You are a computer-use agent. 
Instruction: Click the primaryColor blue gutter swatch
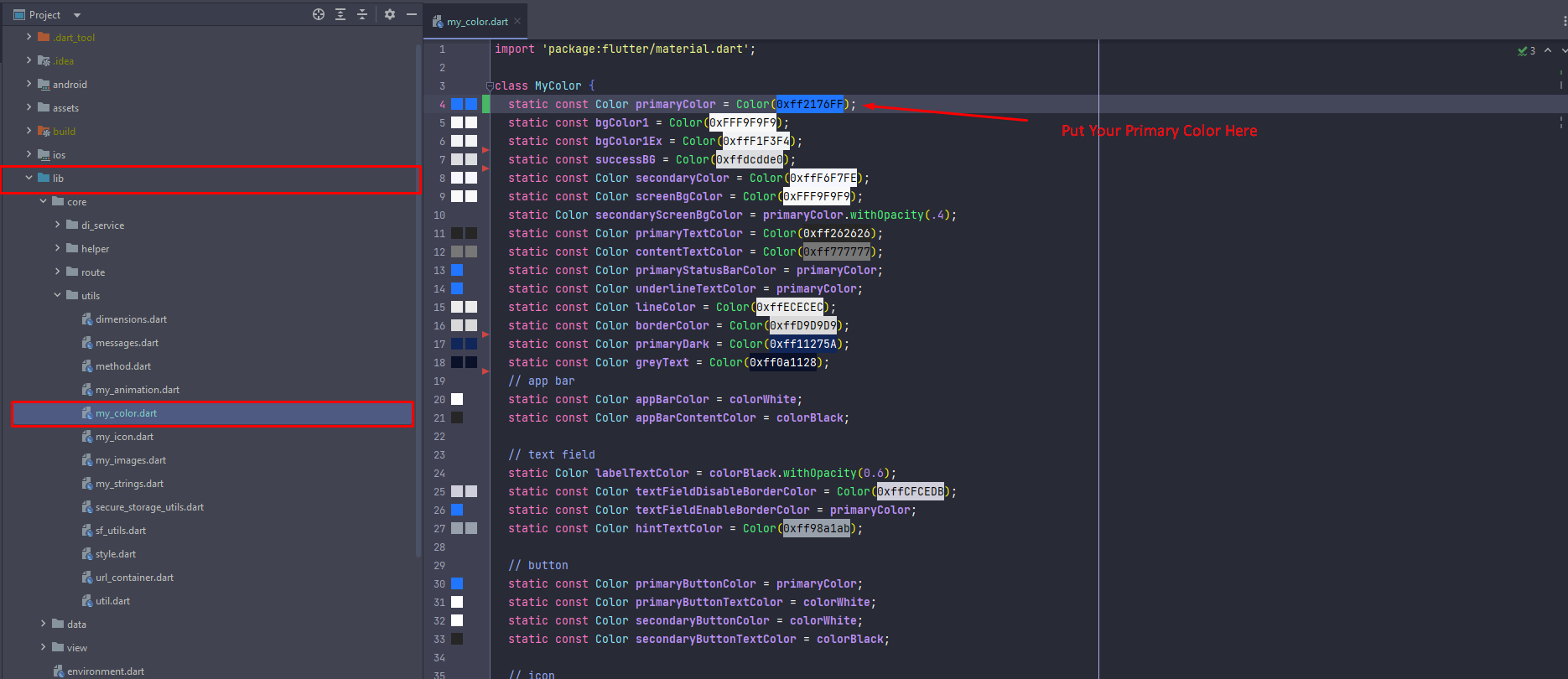click(457, 105)
